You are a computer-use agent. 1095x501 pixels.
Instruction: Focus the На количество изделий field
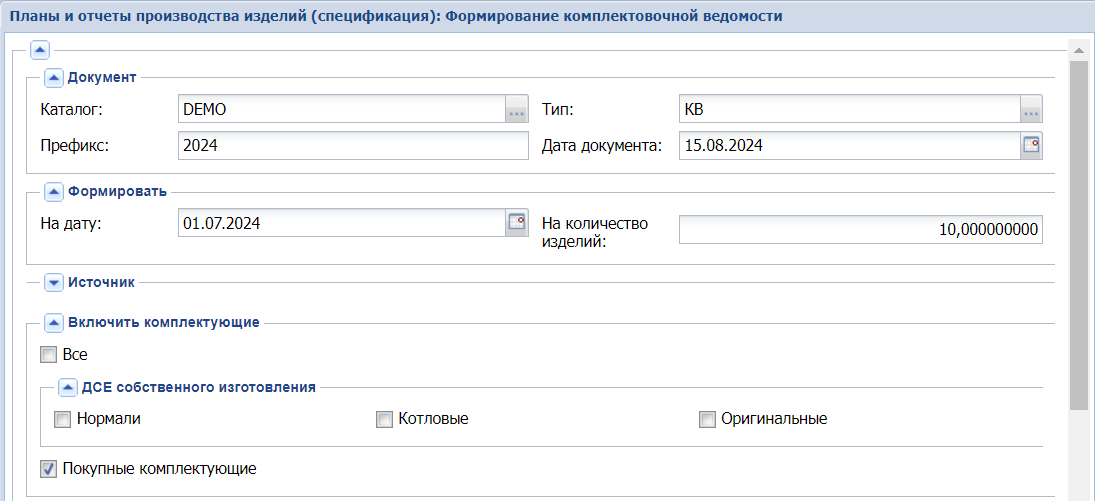(860, 229)
